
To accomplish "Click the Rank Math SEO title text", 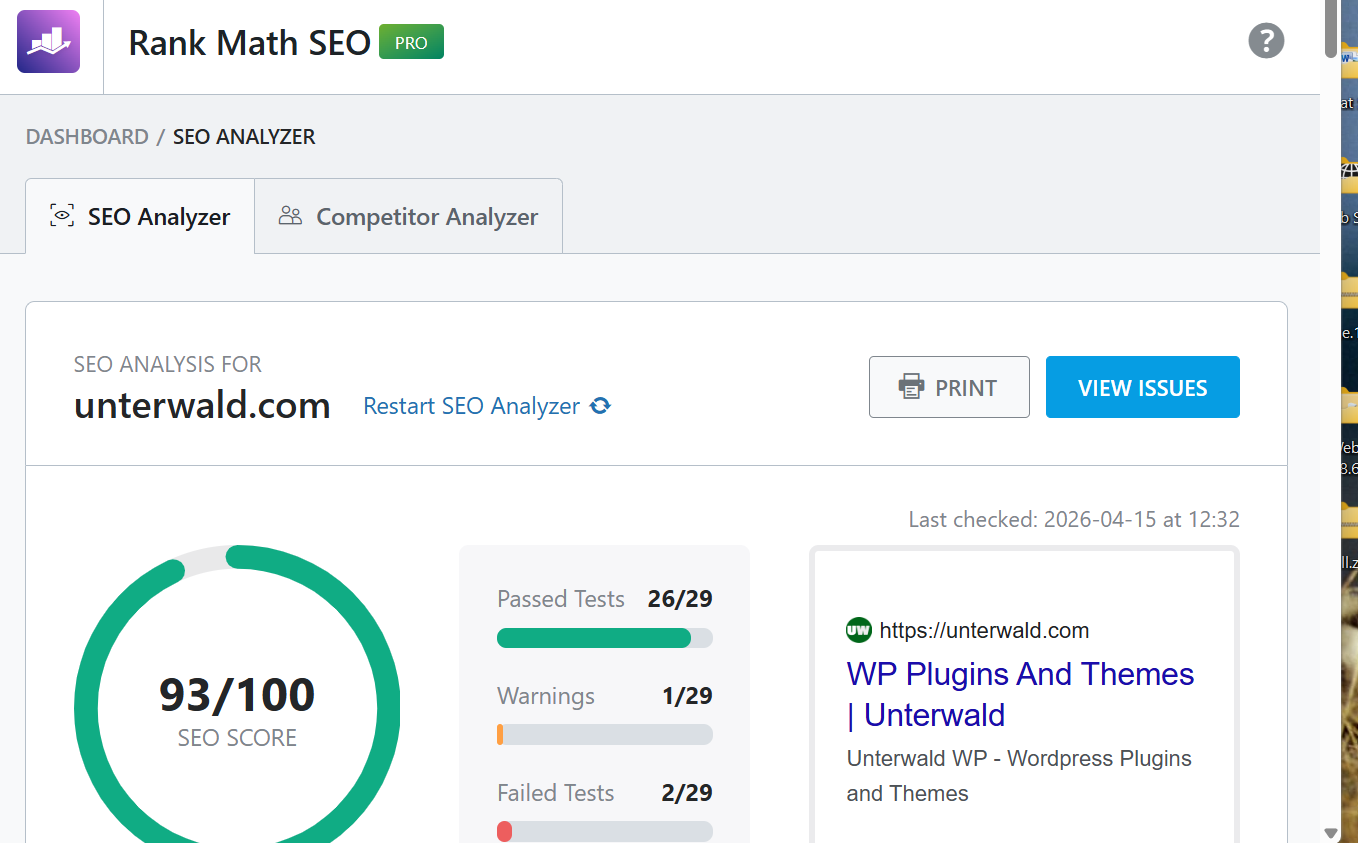I will coord(250,43).
